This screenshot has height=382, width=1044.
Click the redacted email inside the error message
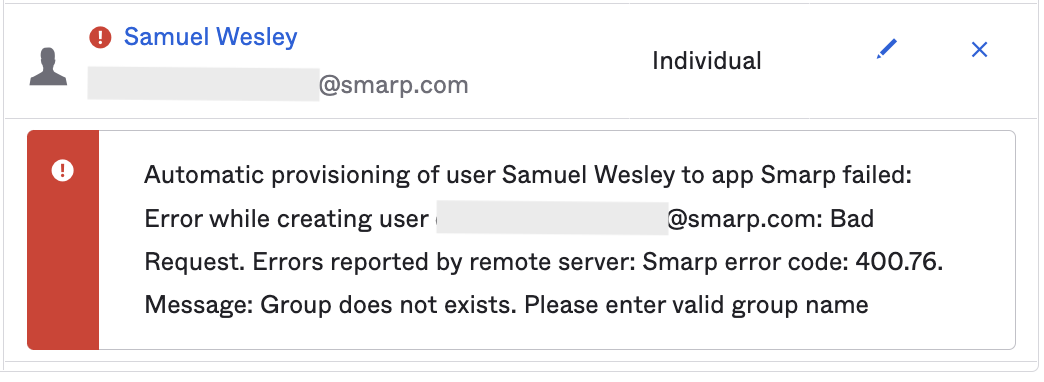point(552,218)
